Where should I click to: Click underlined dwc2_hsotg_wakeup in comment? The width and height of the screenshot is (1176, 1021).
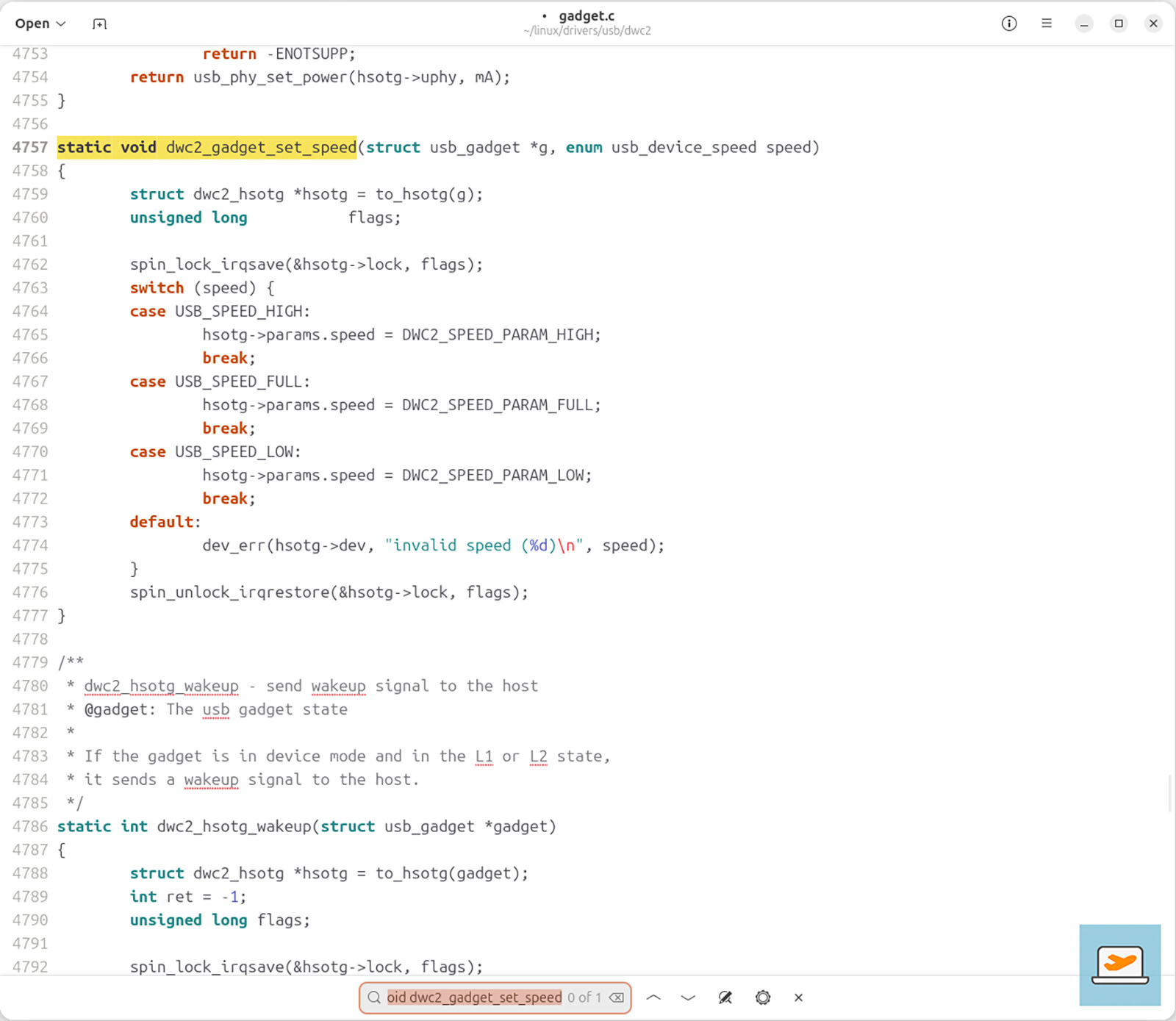pyautogui.click(x=161, y=686)
